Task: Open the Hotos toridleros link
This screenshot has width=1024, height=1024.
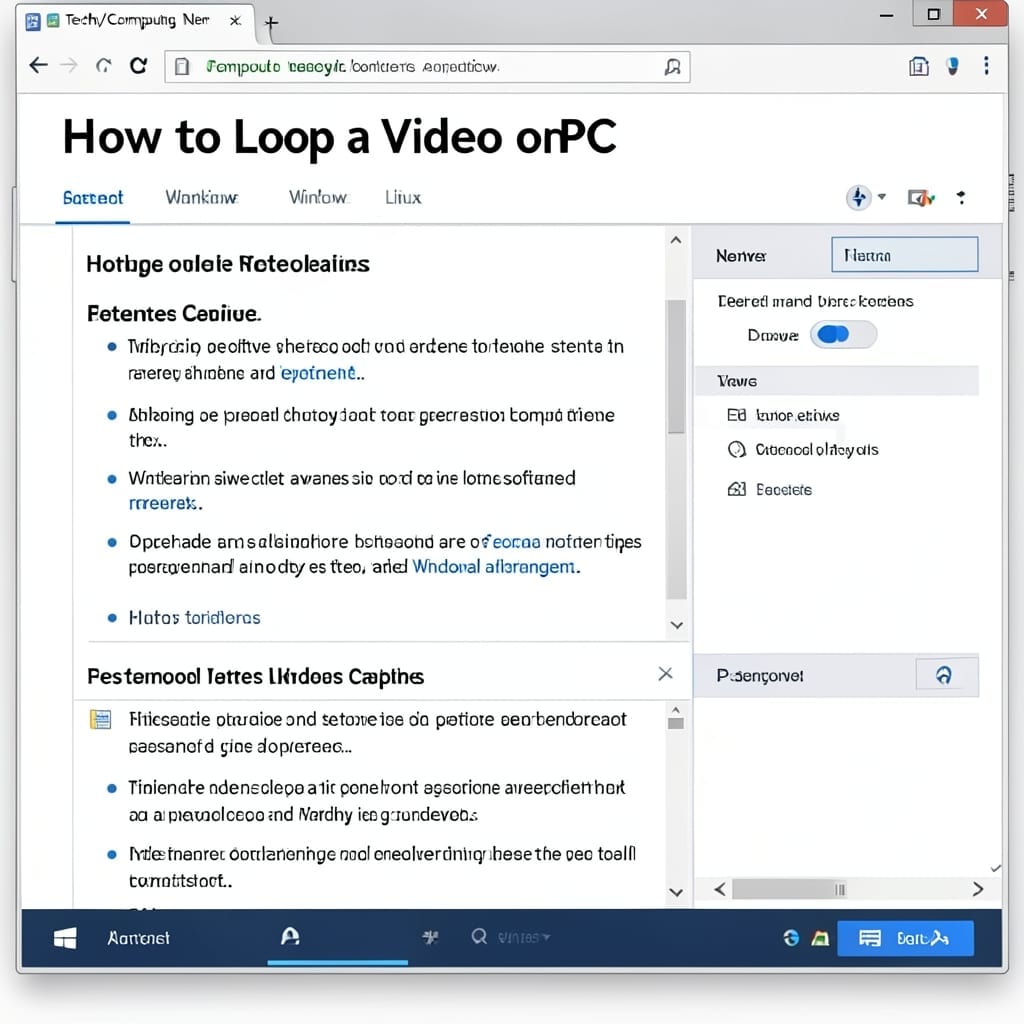Action: [195, 618]
